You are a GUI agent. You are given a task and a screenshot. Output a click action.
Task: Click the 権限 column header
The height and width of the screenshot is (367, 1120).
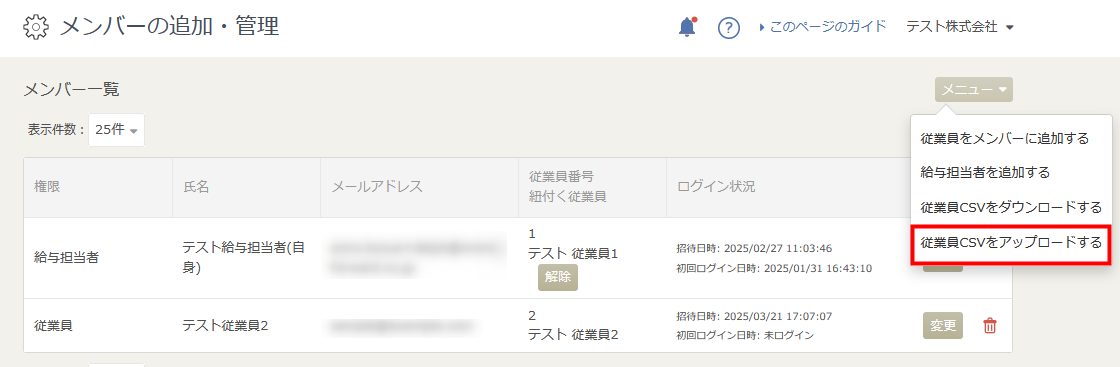(x=47, y=187)
